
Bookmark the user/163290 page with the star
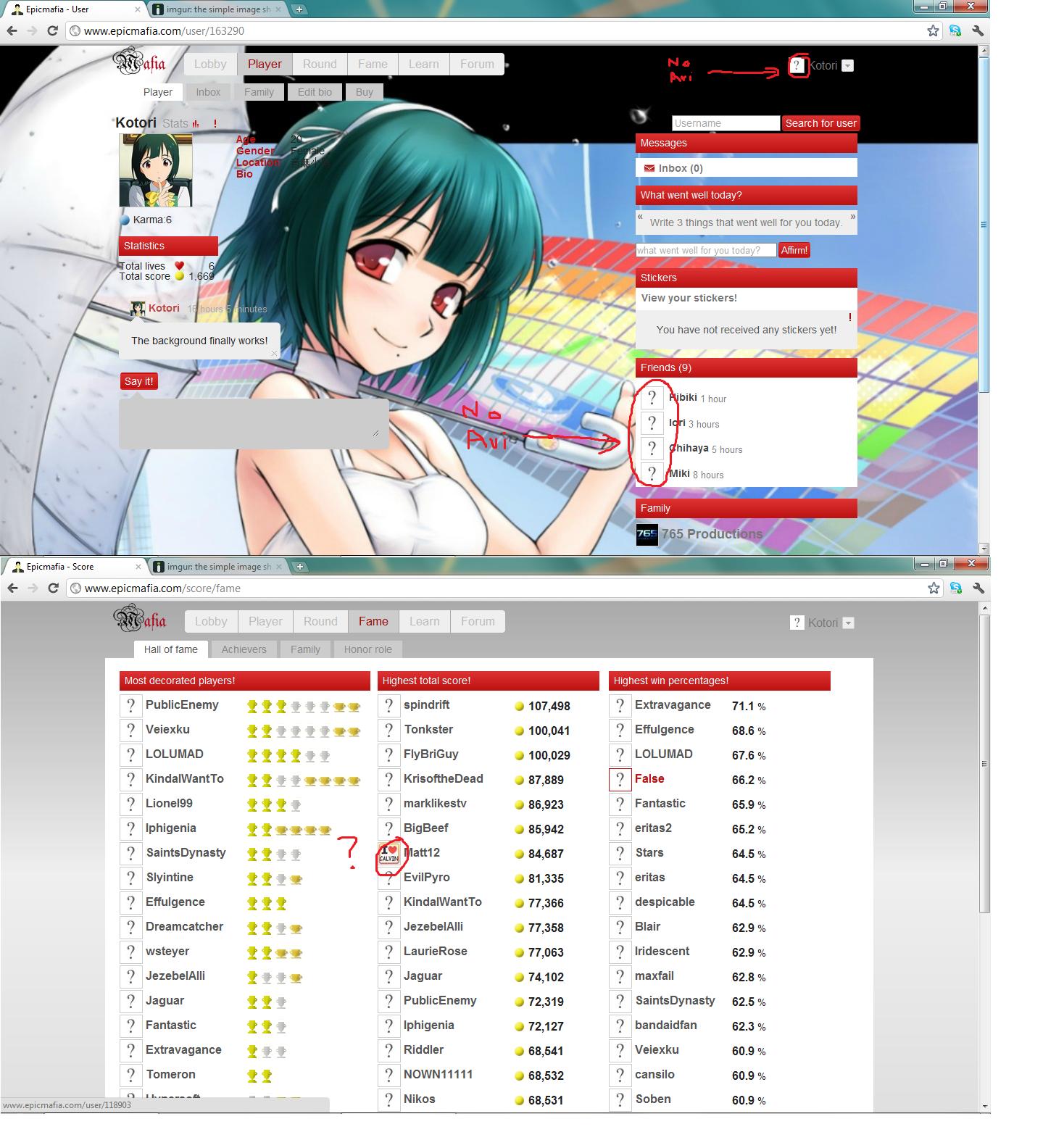pos(933,31)
